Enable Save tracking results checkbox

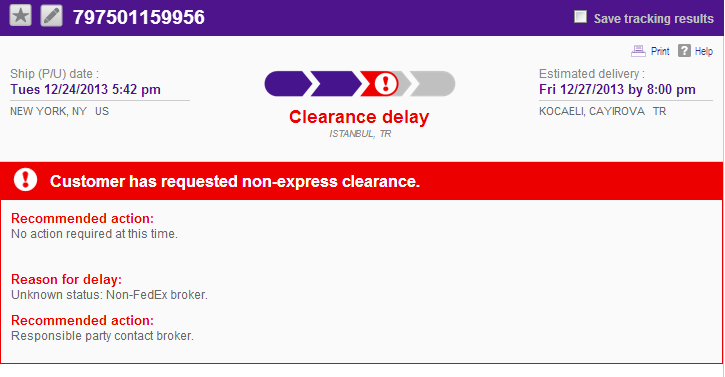(580, 17)
